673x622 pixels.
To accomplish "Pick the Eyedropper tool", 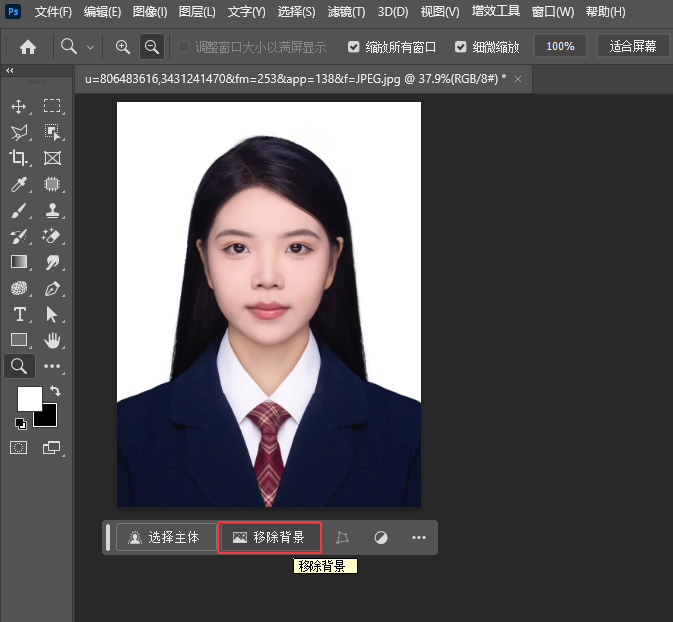I will (18, 184).
